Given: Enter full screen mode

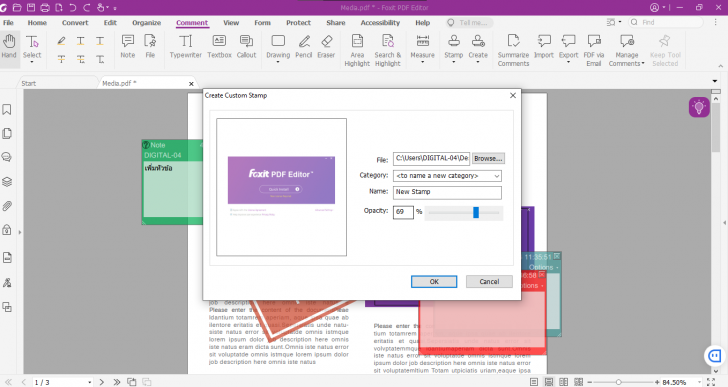Looking at the screenshot, I should pos(711,382).
